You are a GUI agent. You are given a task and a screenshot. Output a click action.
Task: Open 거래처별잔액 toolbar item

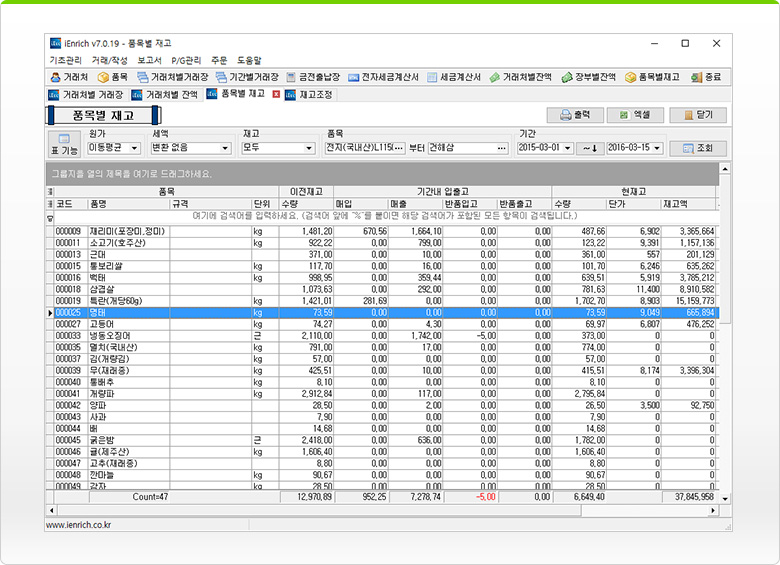pos(521,77)
